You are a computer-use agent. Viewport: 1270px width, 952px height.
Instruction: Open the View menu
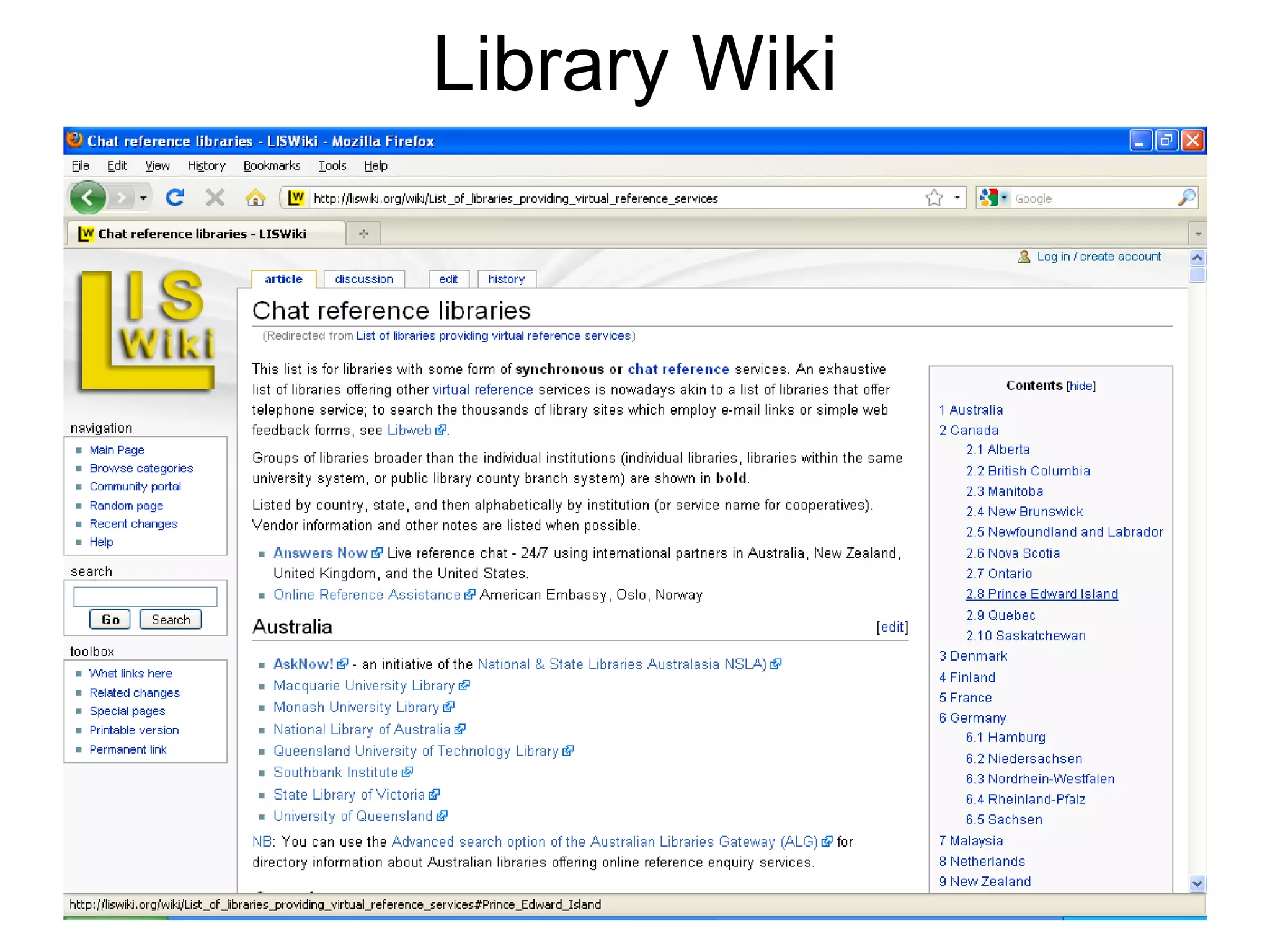(x=158, y=165)
